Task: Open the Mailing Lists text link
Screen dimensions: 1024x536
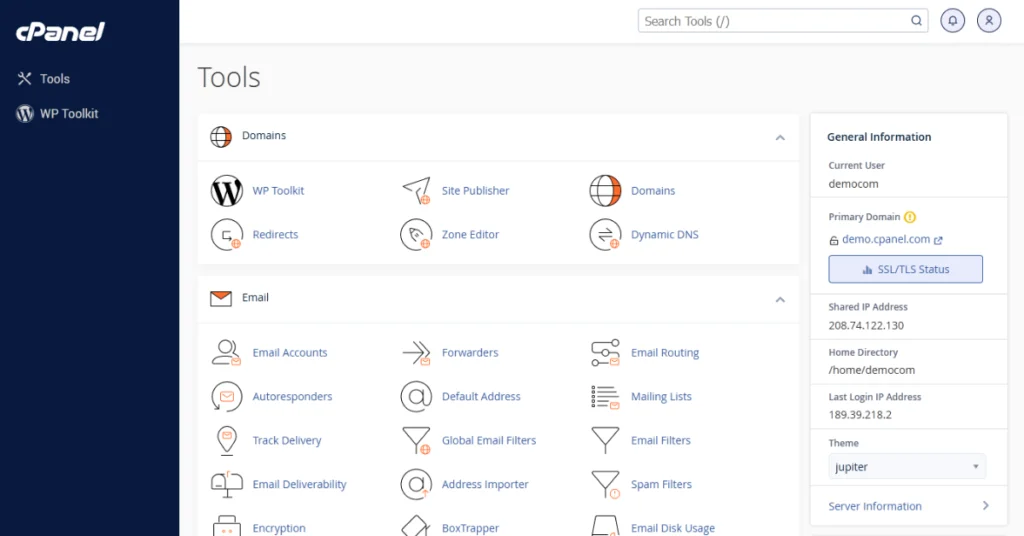Action: 661,396
